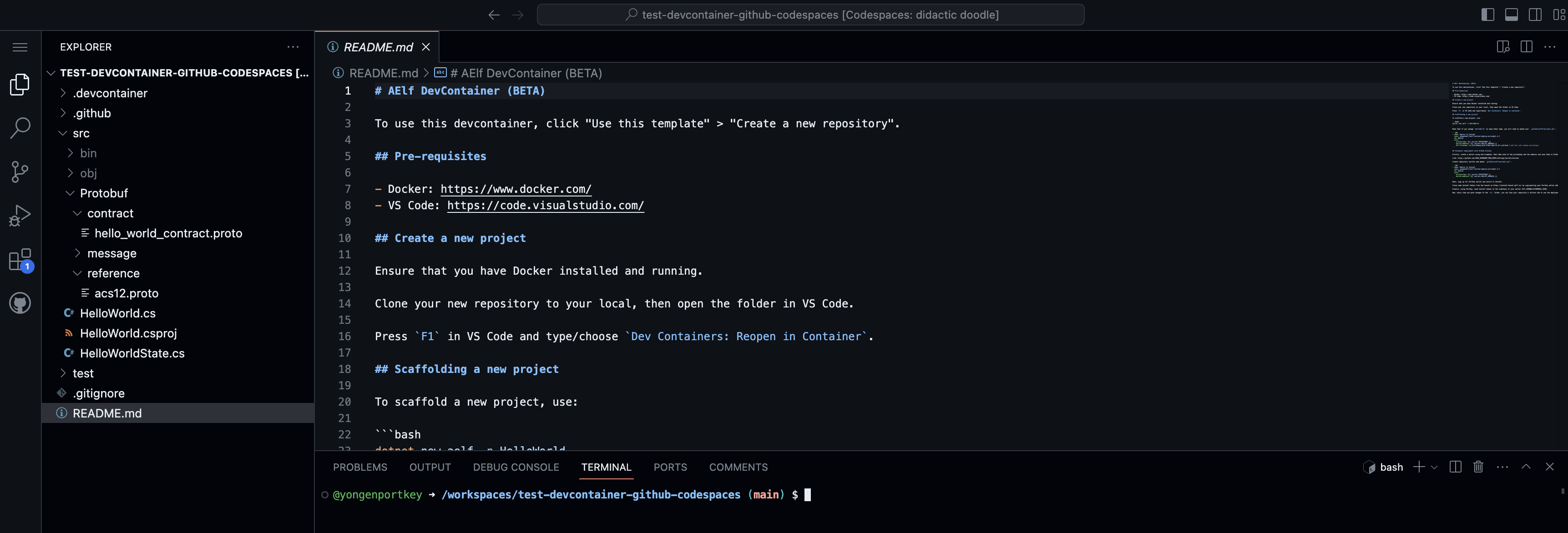
Task: Switch to the OUTPUT tab
Action: [430, 467]
